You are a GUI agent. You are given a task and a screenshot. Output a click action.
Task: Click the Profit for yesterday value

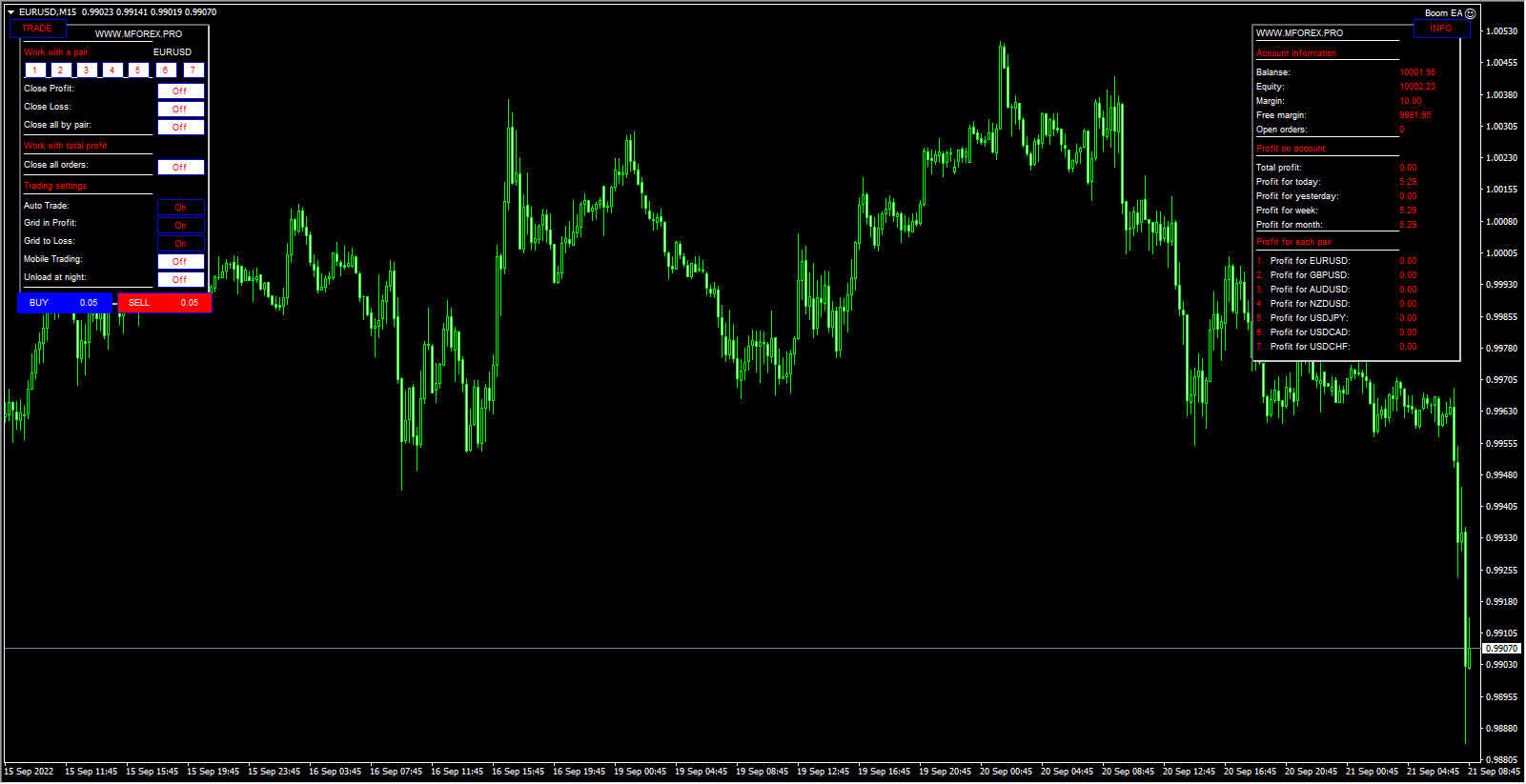1408,196
